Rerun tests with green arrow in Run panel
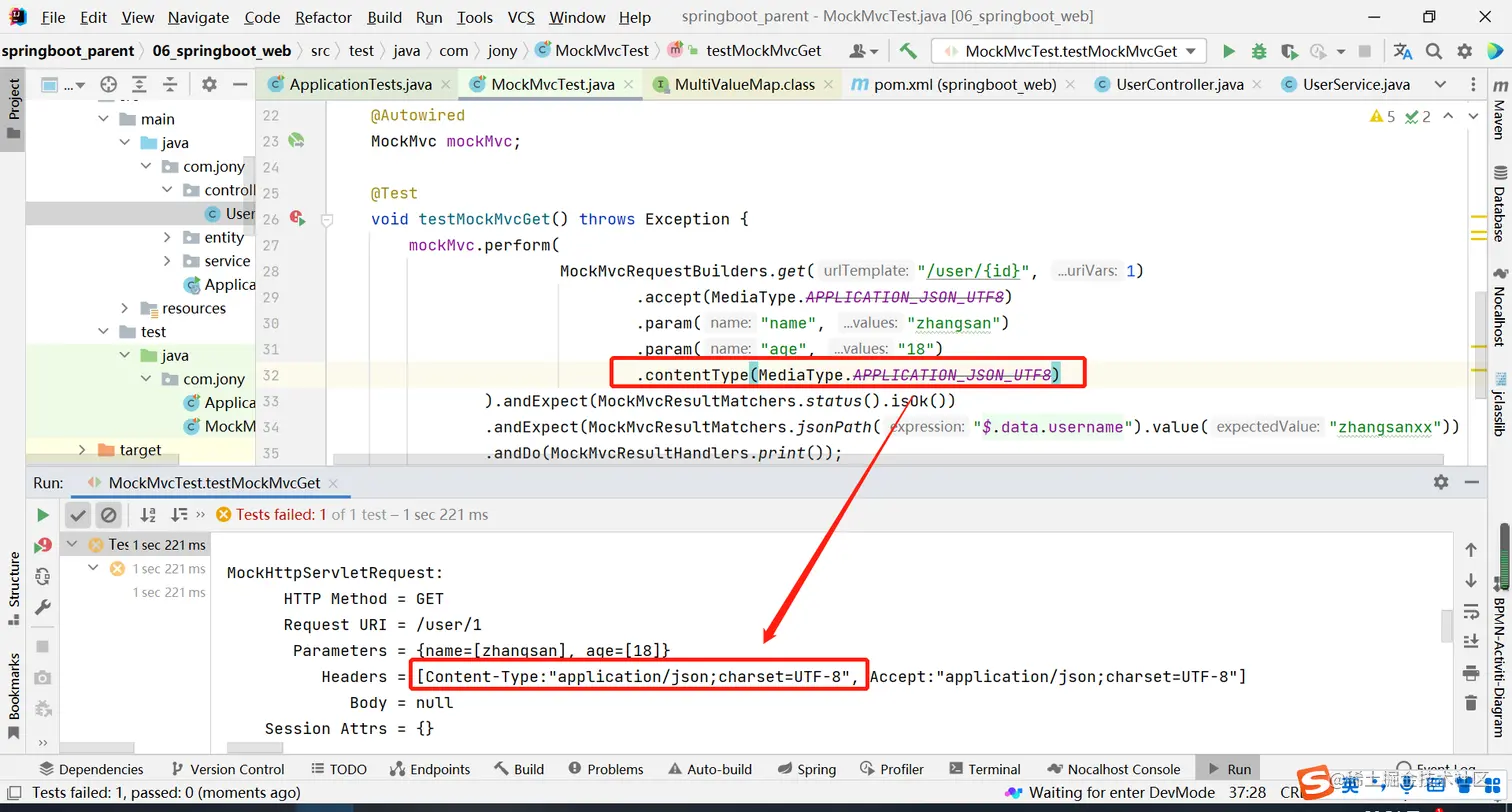 (x=43, y=515)
